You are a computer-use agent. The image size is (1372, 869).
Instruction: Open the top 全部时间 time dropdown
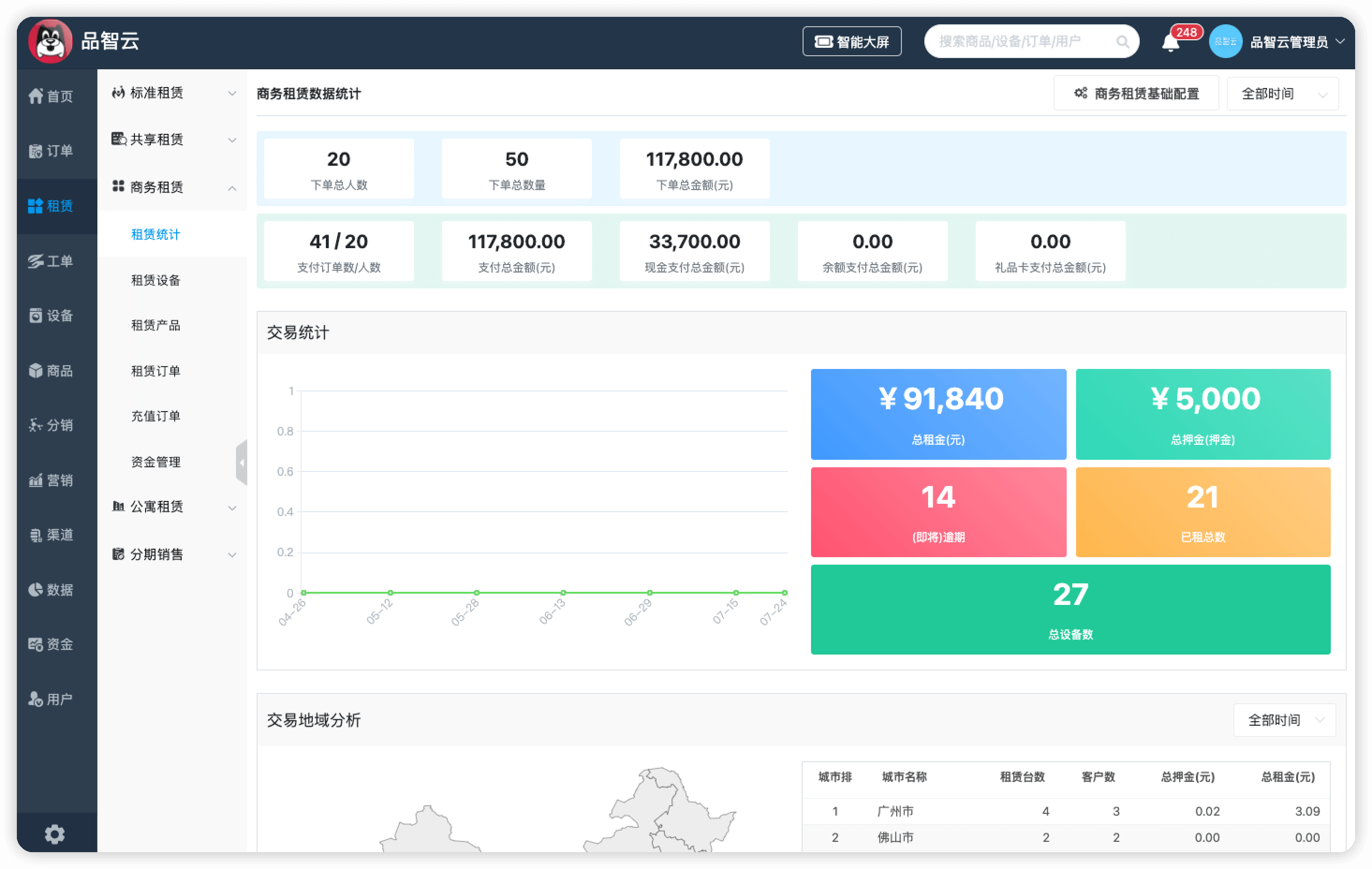click(x=1282, y=94)
